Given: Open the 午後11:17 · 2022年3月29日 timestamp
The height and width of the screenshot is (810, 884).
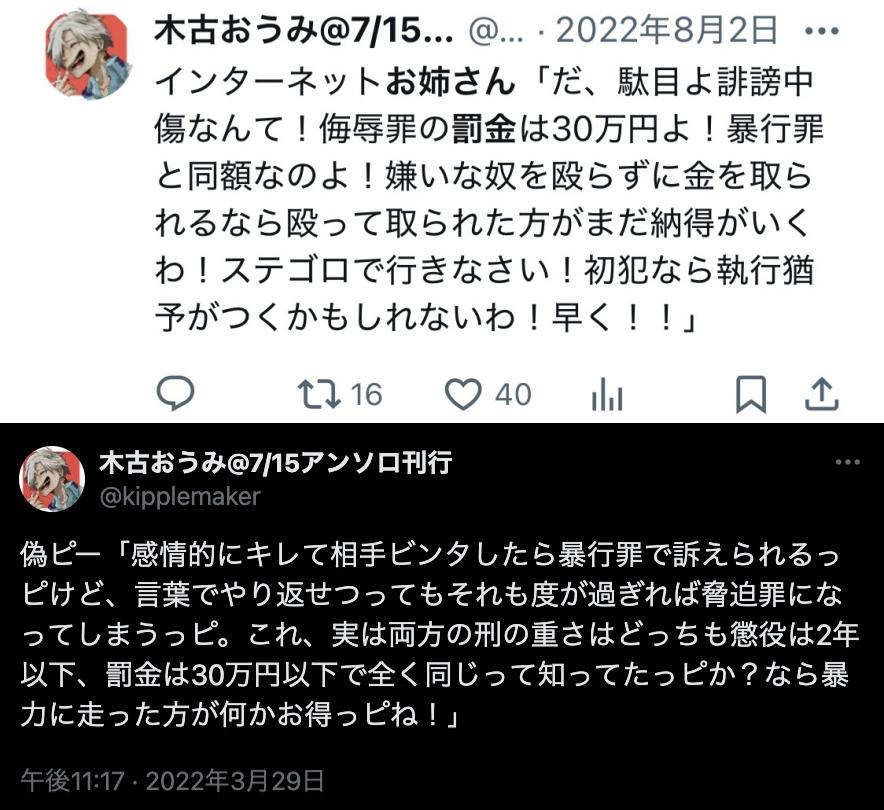Looking at the screenshot, I should point(173,781).
